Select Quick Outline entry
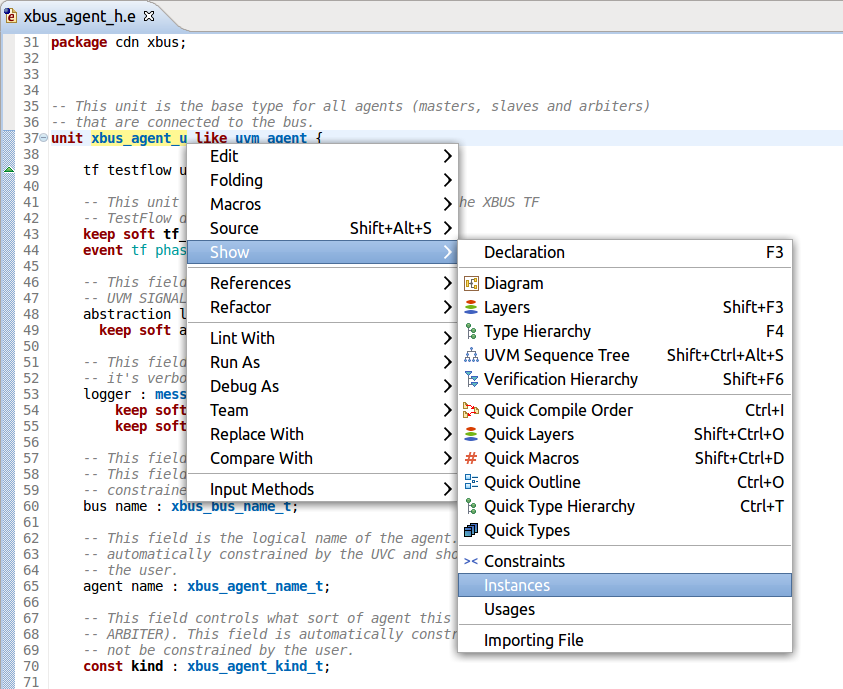This screenshot has height=689, width=843. pos(532,482)
